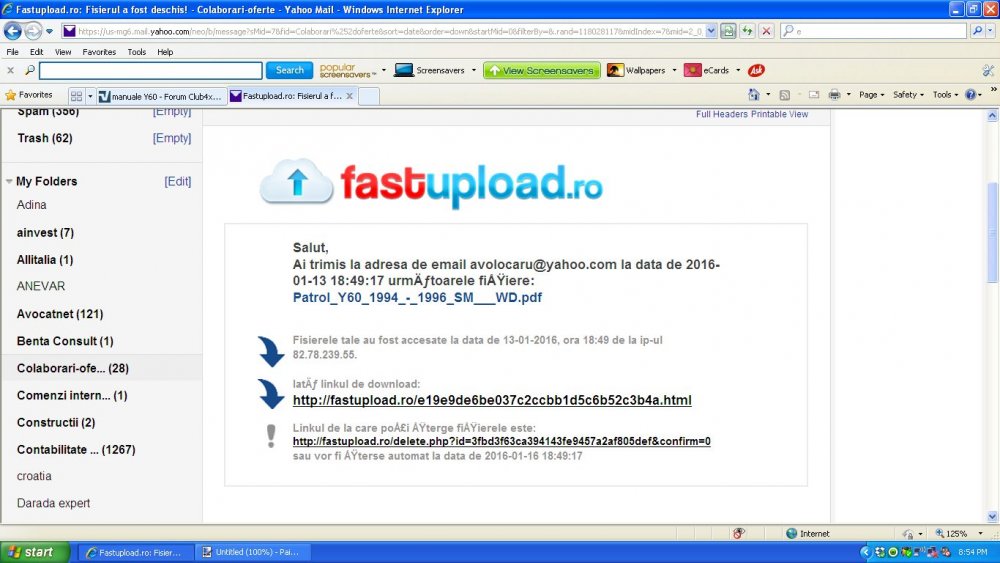Open the File menu

(12, 52)
